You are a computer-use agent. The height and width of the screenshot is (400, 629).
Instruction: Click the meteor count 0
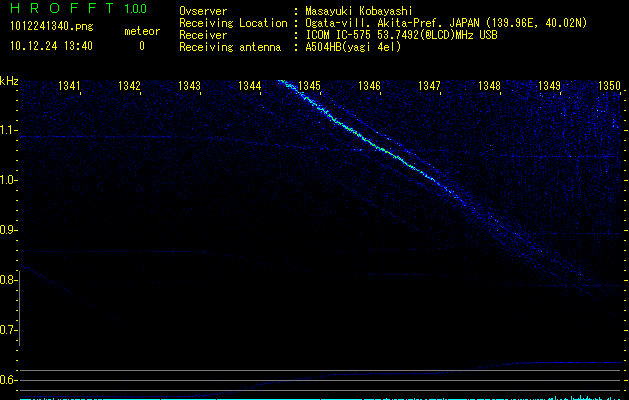tap(142, 46)
